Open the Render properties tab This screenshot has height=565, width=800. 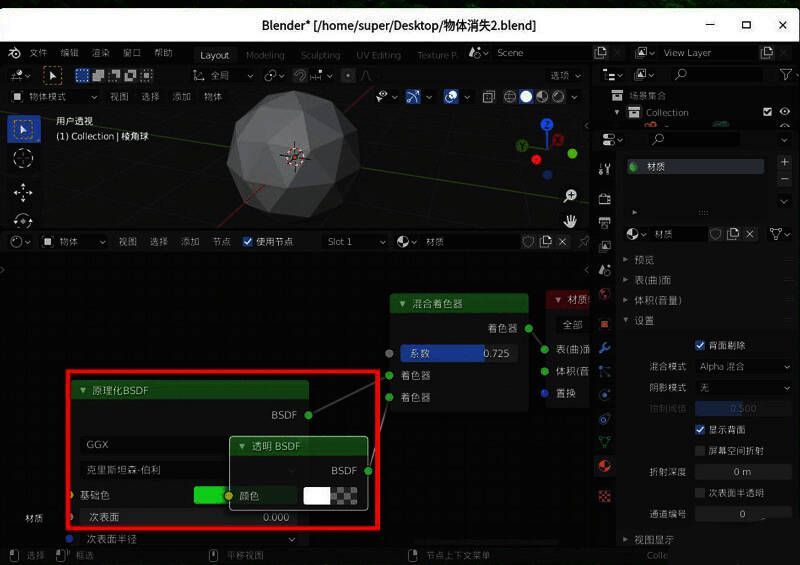click(x=605, y=199)
